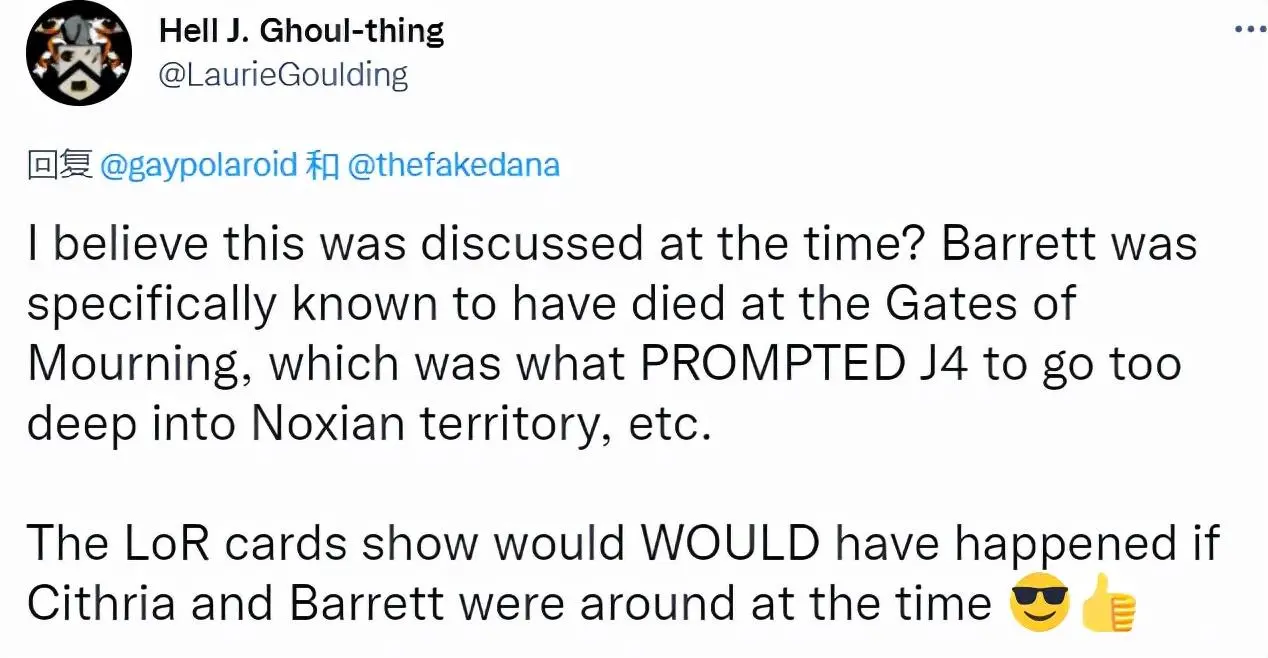Open the tweet's three-dot more options menu
1268x658 pixels.
click(x=1249, y=30)
